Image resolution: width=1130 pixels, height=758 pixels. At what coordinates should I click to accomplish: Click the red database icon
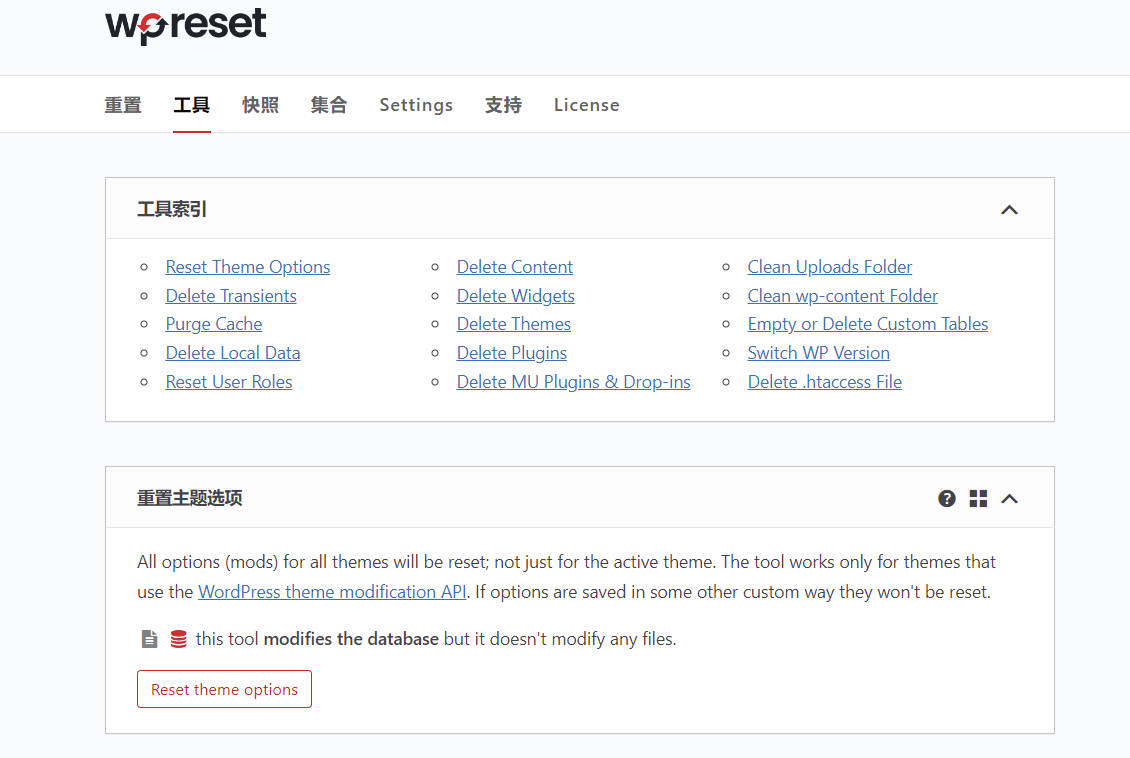click(x=179, y=639)
